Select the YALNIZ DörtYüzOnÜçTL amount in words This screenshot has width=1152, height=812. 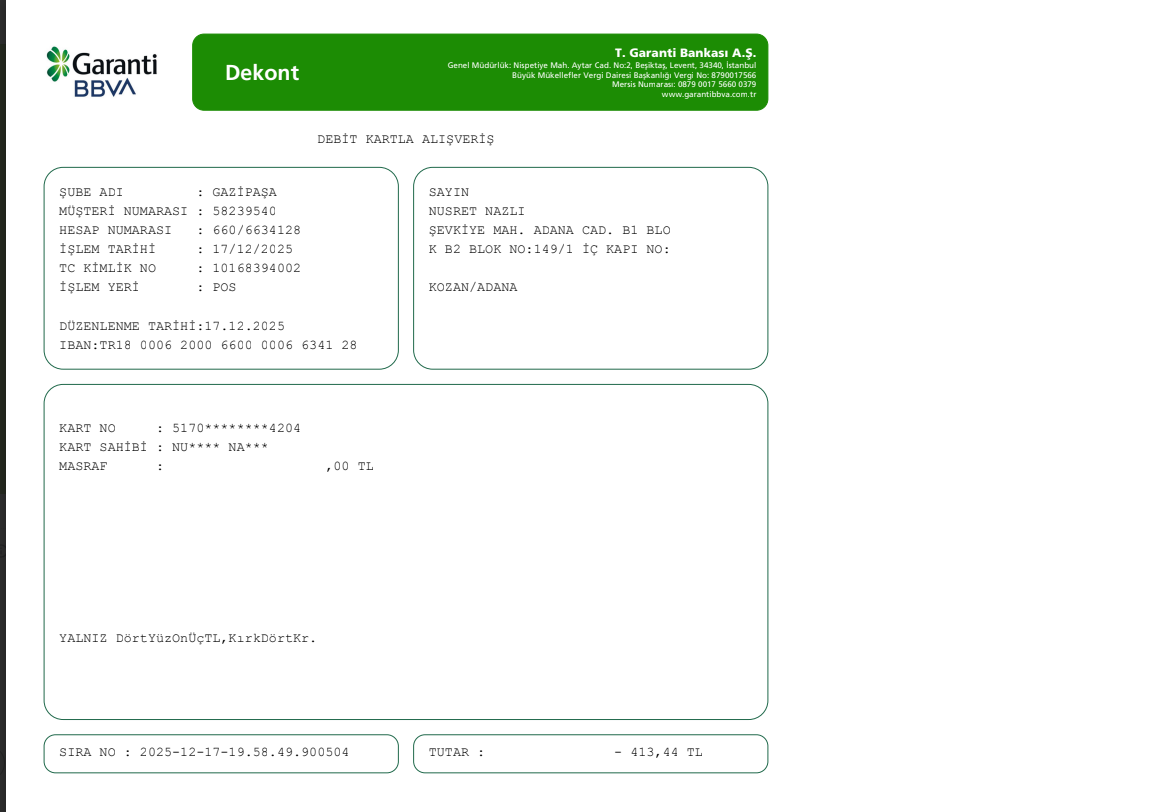[x=187, y=639]
